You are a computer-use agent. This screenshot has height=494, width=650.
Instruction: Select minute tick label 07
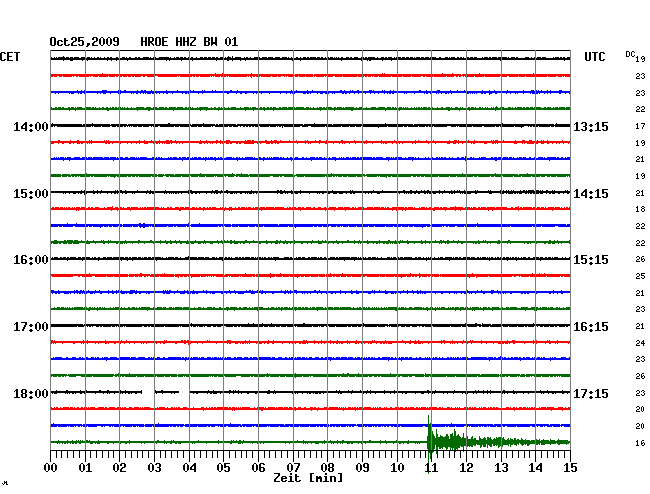click(x=293, y=468)
